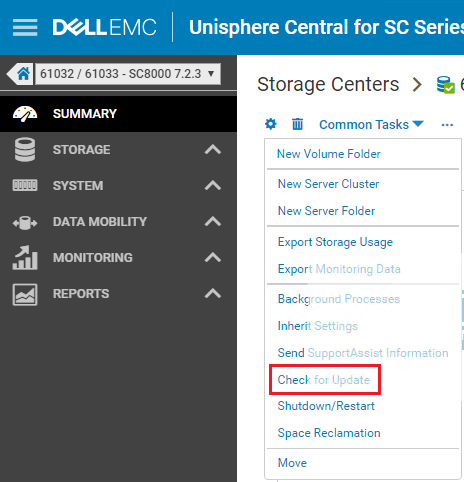
Task: Choose Export Storage Usage from menu
Action: click(335, 242)
